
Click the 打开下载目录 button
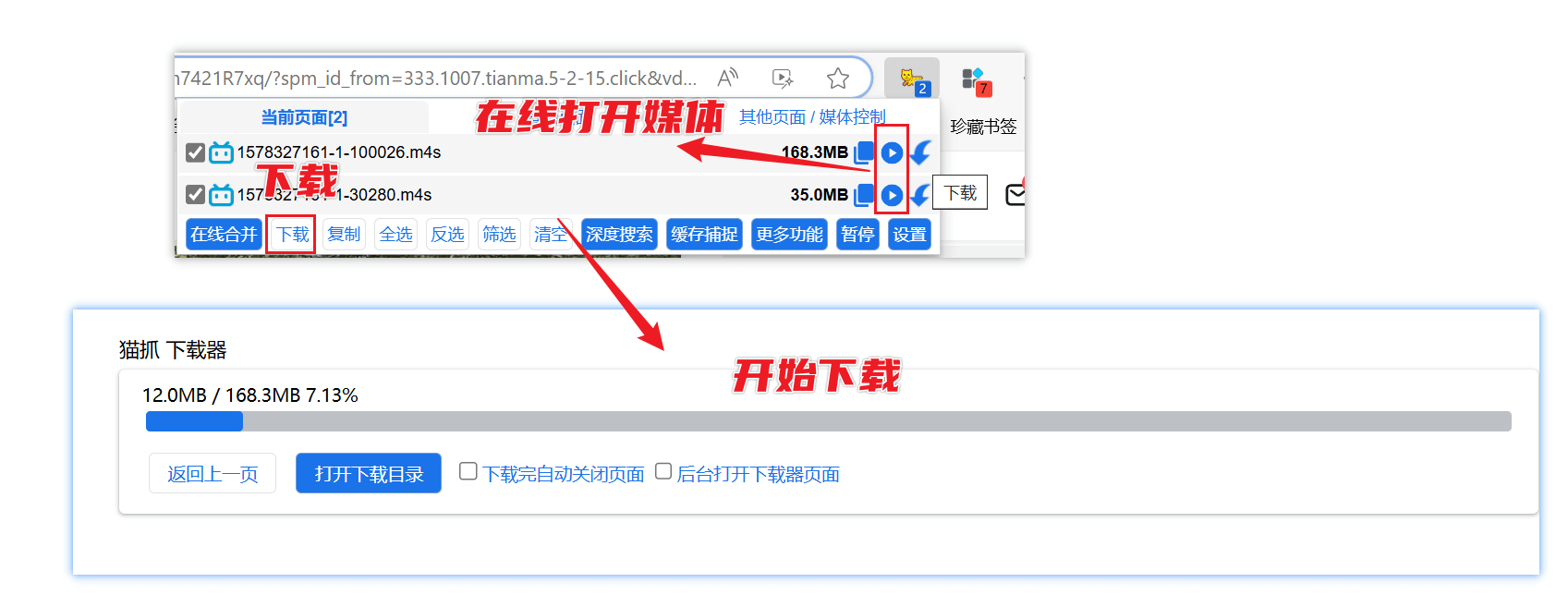pyautogui.click(x=369, y=473)
